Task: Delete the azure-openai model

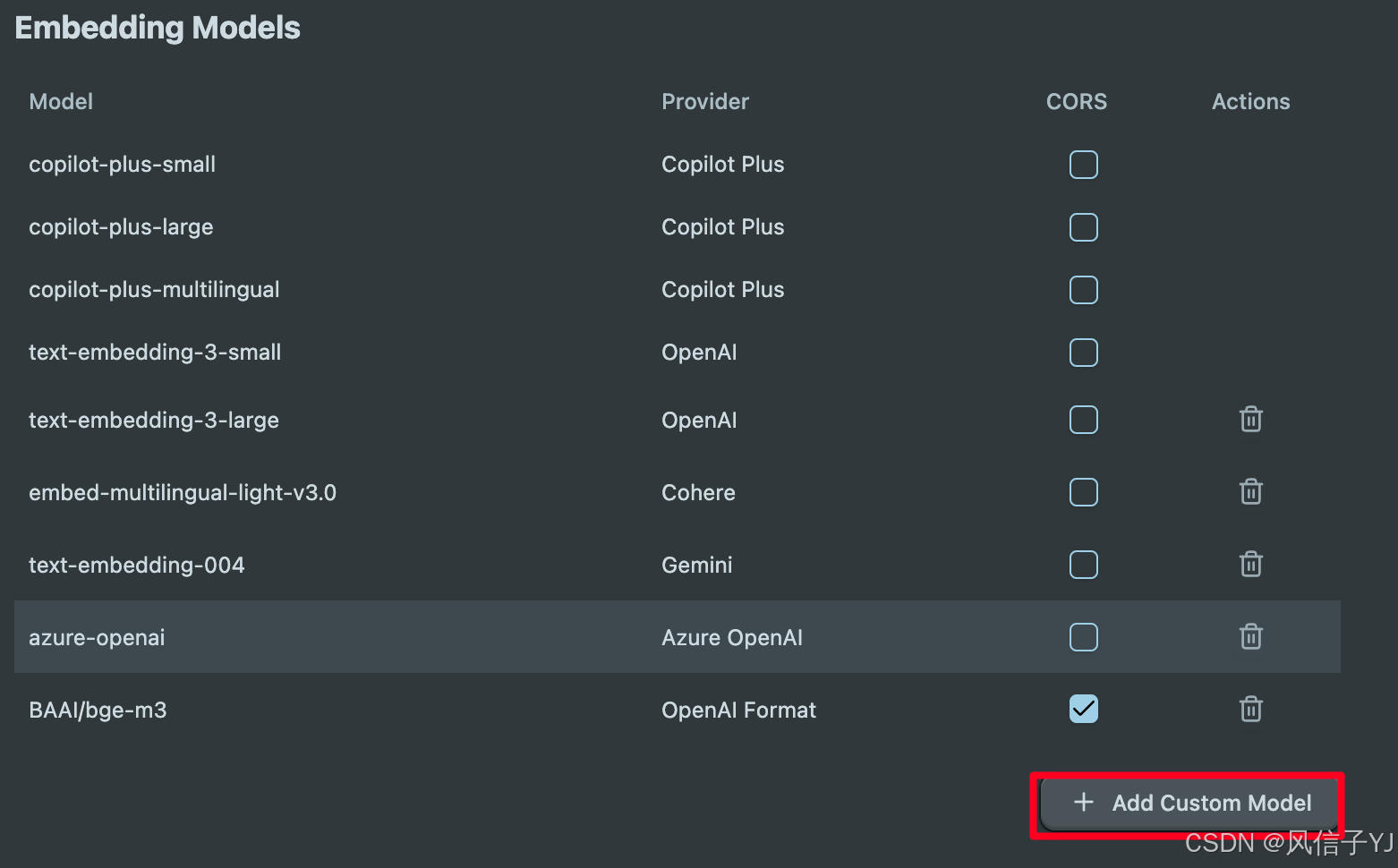Action: (1250, 636)
